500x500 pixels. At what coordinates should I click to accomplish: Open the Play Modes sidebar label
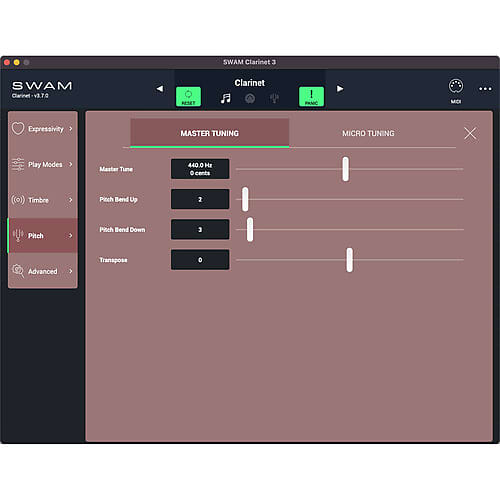pyautogui.click(x=45, y=164)
